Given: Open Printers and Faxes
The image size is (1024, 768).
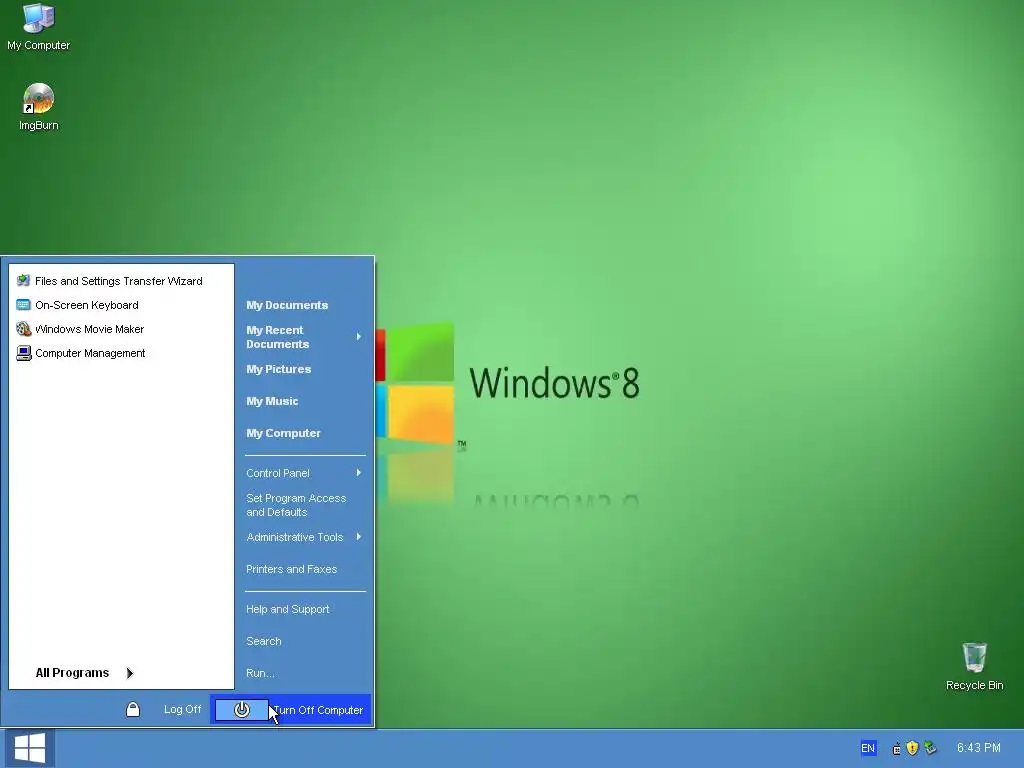Looking at the screenshot, I should [x=291, y=569].
